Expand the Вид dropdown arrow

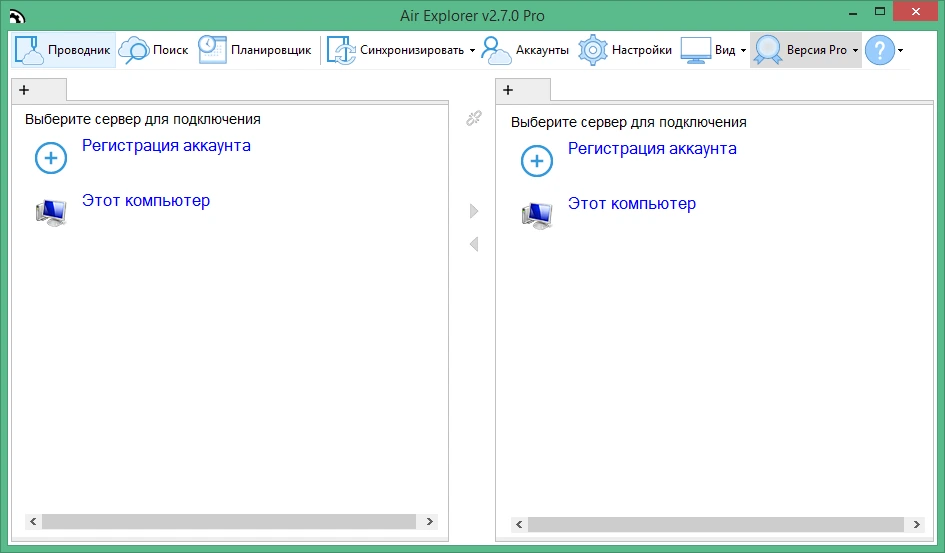(x=743, y=51)
